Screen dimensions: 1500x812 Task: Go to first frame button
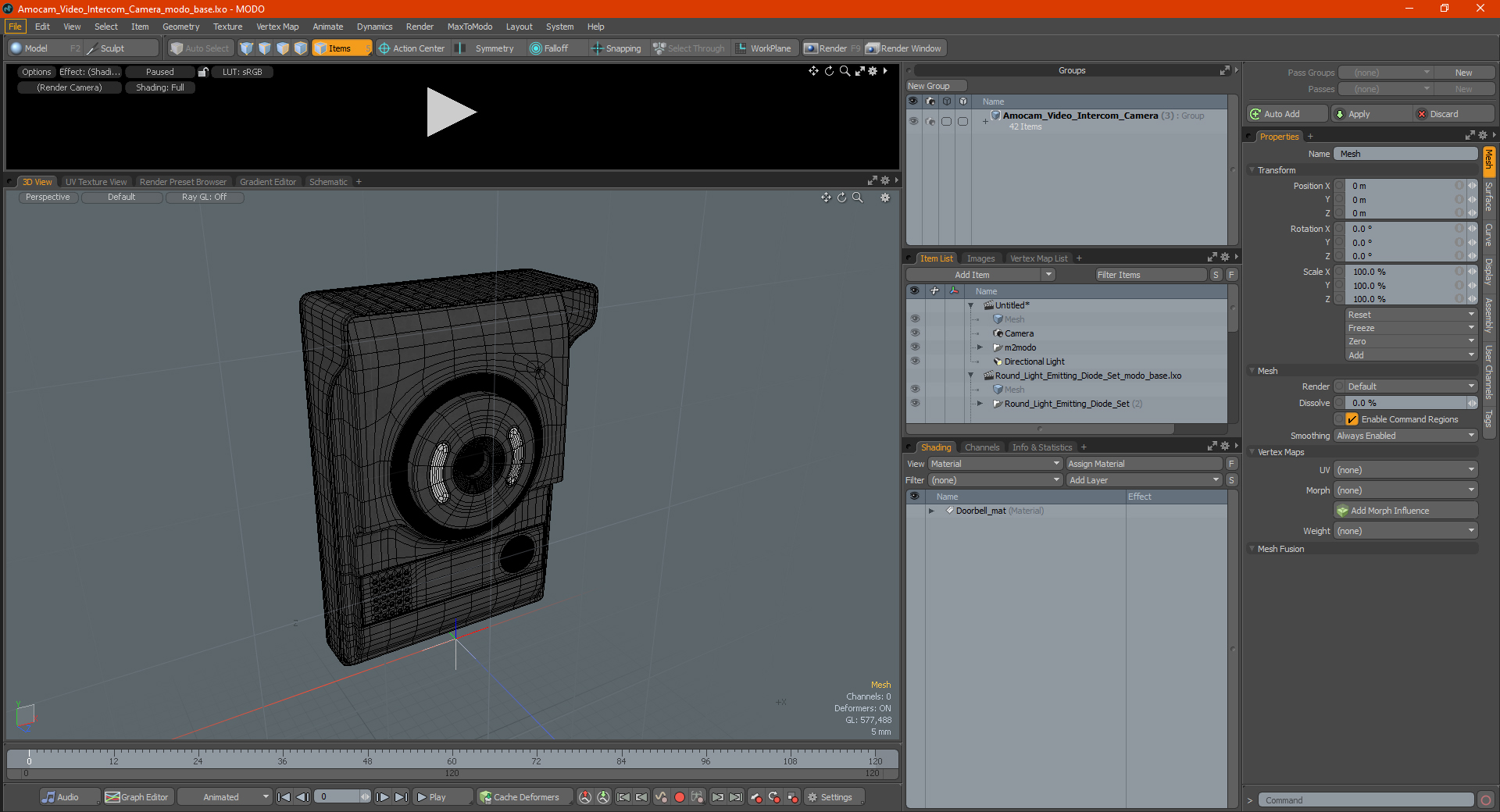(x=284, y=797)
